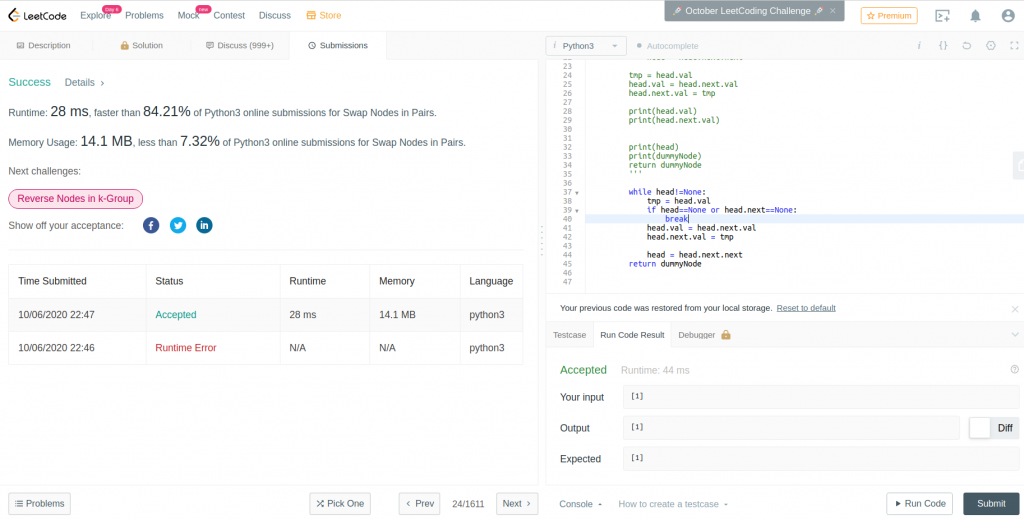Click Reset to default link
Image resolution: width=1024 pixels, height=519 pixels.
click(x=805, y=308)
